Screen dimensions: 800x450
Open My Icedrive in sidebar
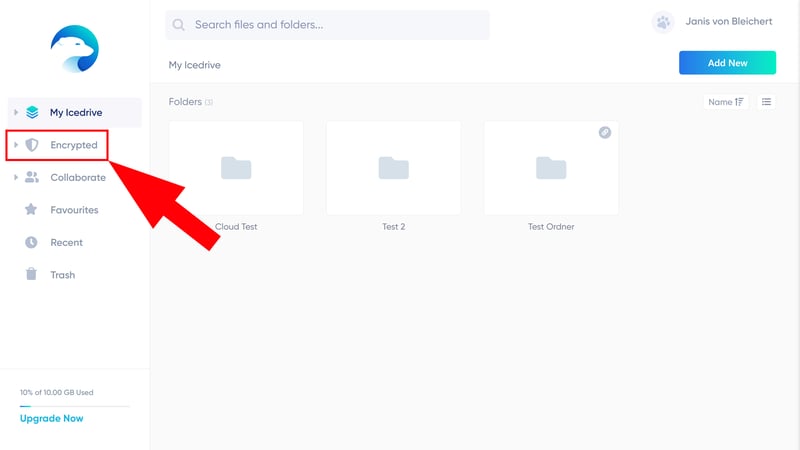point(74,112)
